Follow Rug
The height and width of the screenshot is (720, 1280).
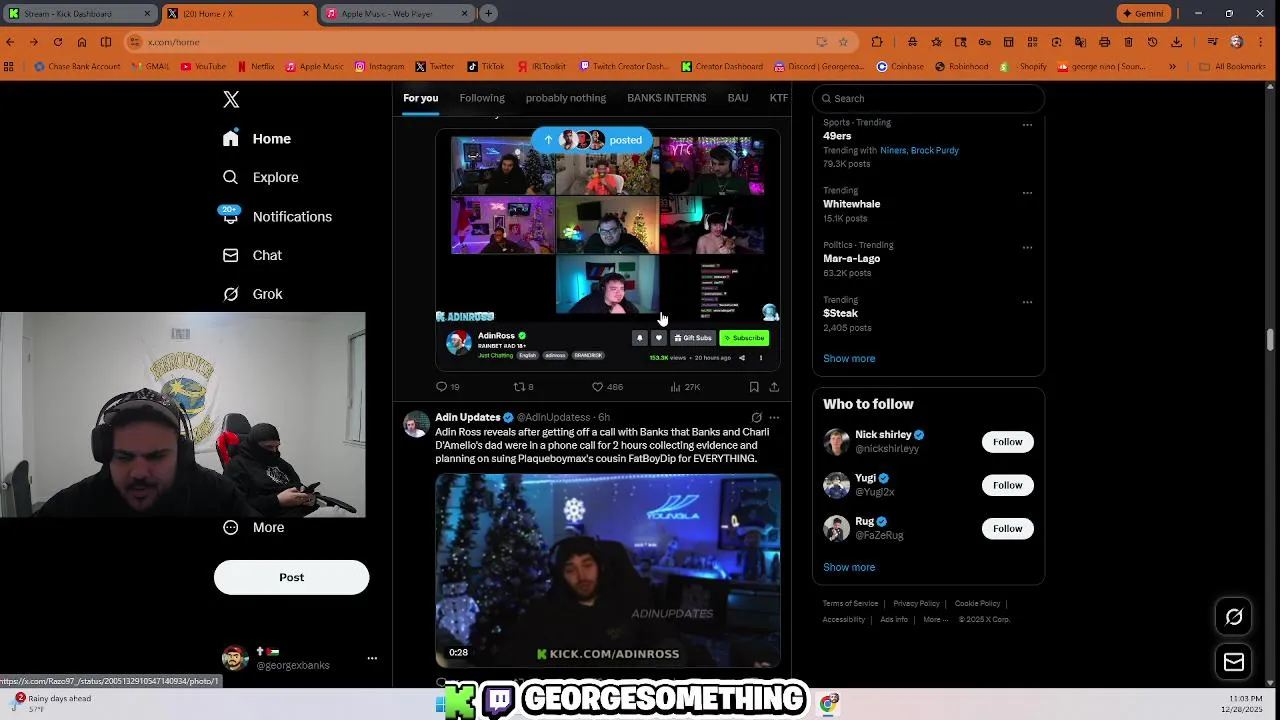coord(1007,528)
